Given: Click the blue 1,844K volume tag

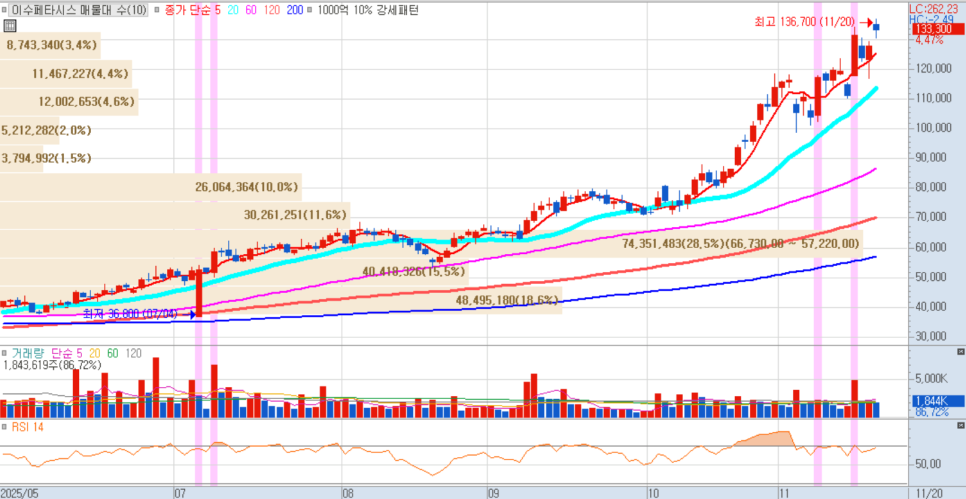Looking at the screenshot, I should 937,401.
